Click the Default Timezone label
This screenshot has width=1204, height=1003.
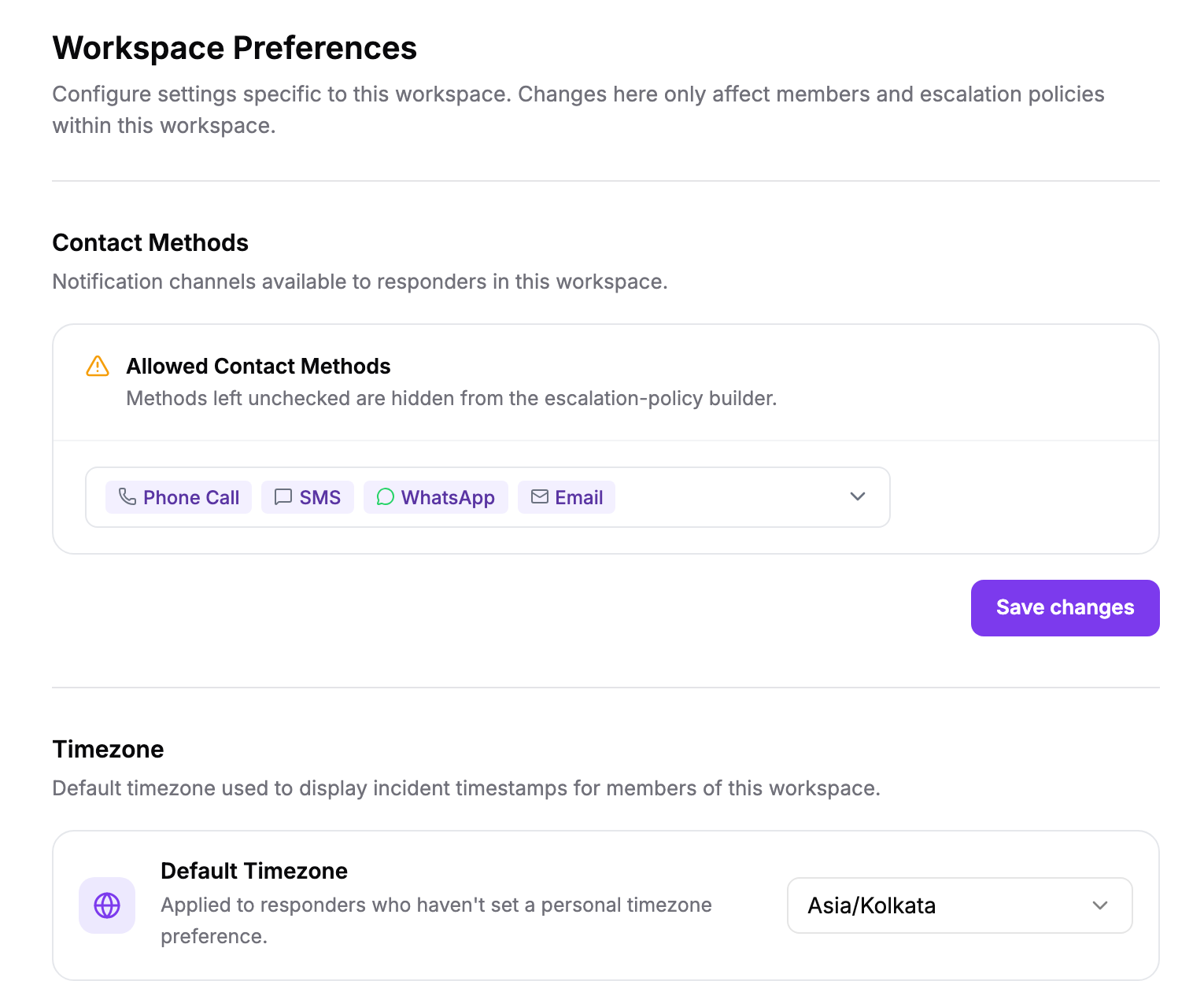(x=254, y=871)
